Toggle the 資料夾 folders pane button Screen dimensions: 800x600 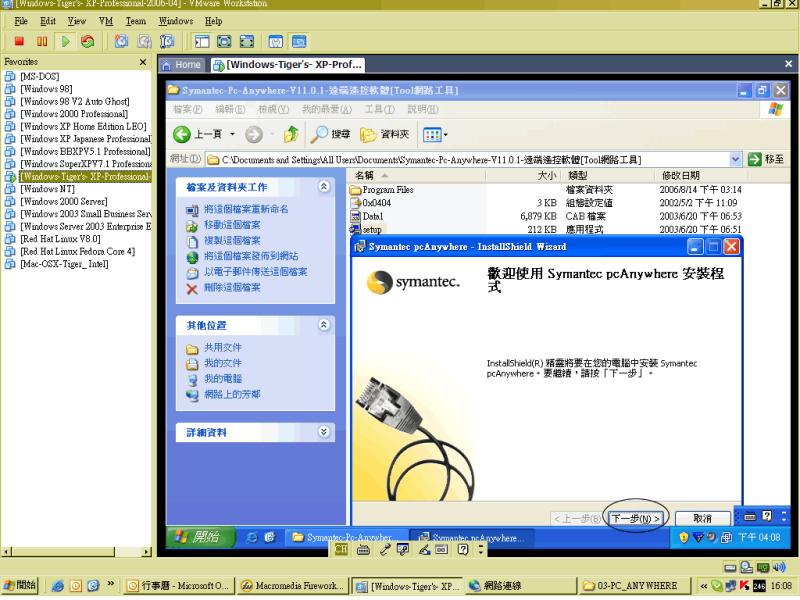coord(385,134)
